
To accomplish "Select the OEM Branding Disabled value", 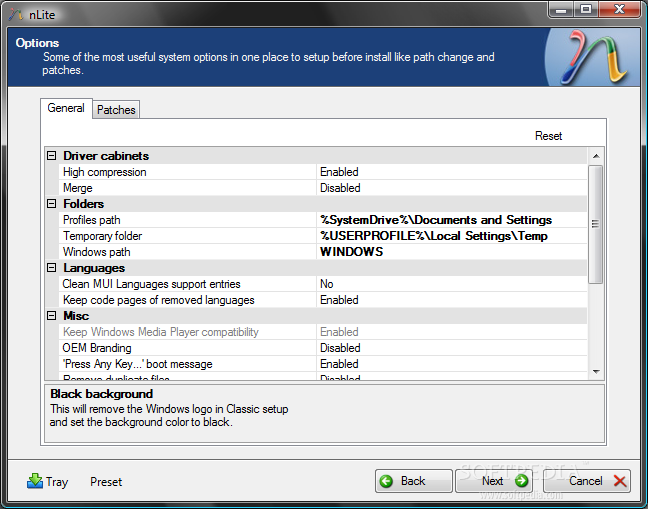I will coord(452,348).
